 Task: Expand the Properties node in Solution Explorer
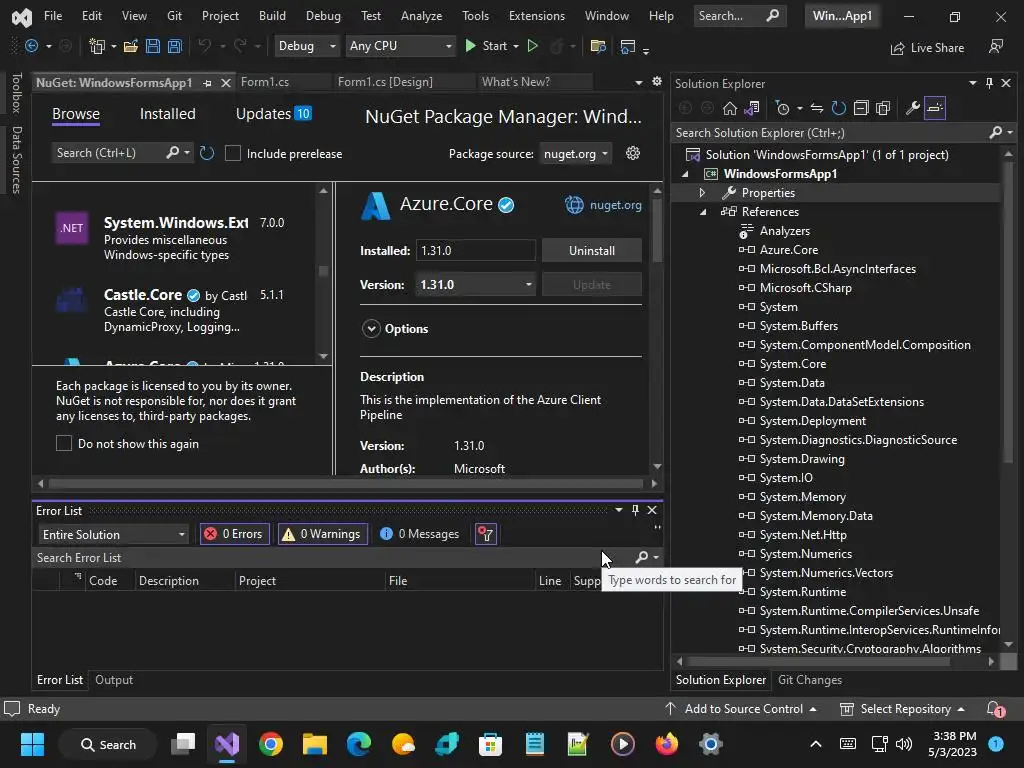pyautogui.click(x=702, y=193)
